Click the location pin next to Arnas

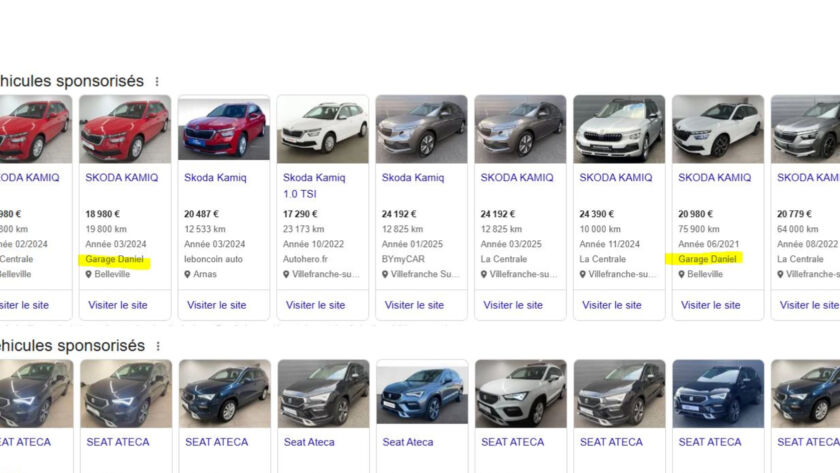click(188, 274)
